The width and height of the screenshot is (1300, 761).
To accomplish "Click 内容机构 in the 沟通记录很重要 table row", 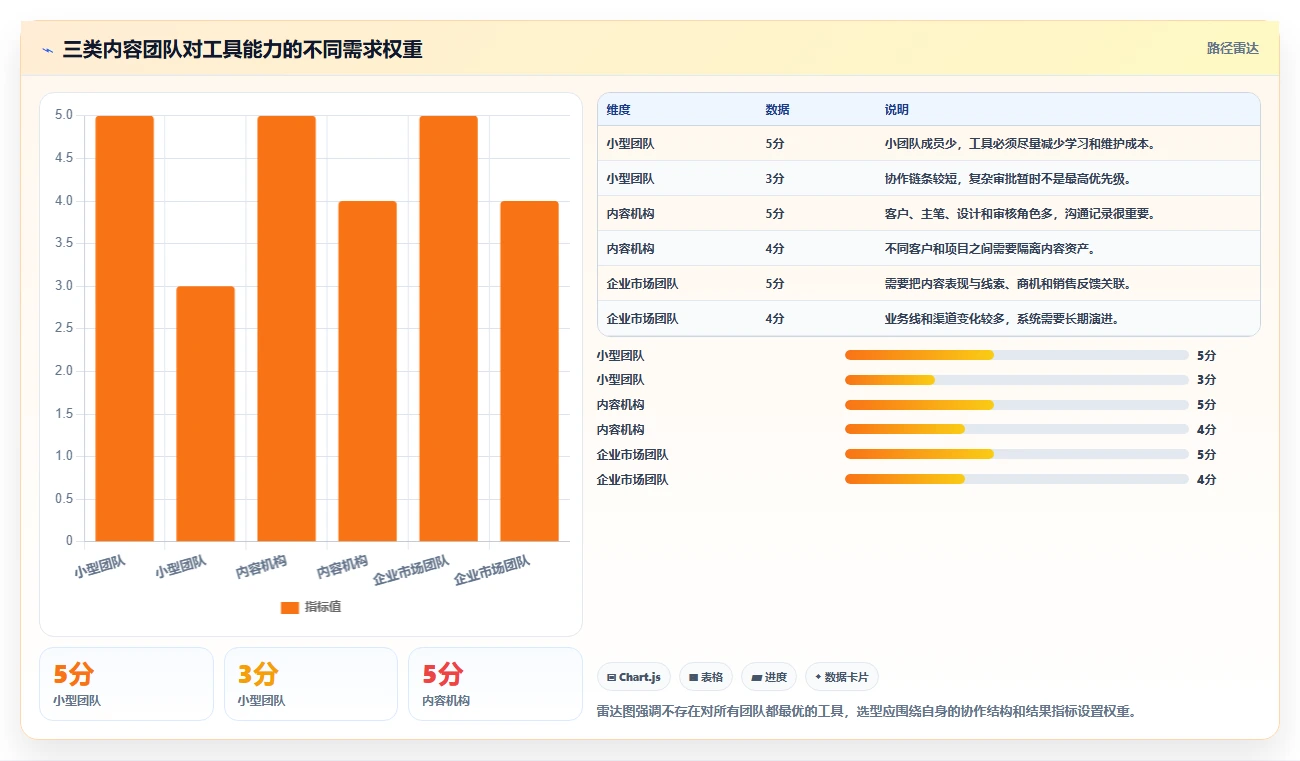I will pos(630,214).
